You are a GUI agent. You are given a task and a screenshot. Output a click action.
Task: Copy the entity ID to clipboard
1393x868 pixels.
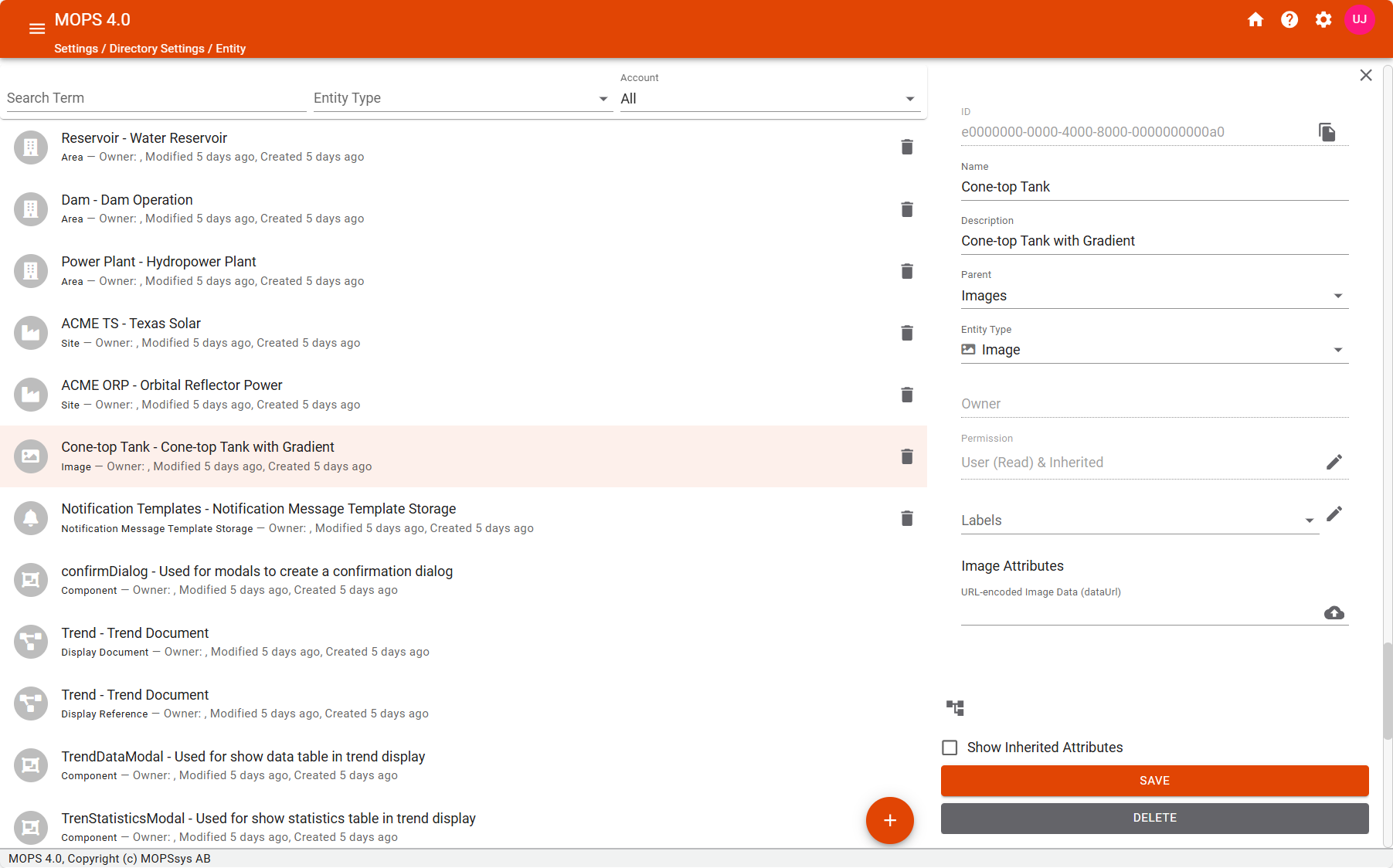point(1327,132)
